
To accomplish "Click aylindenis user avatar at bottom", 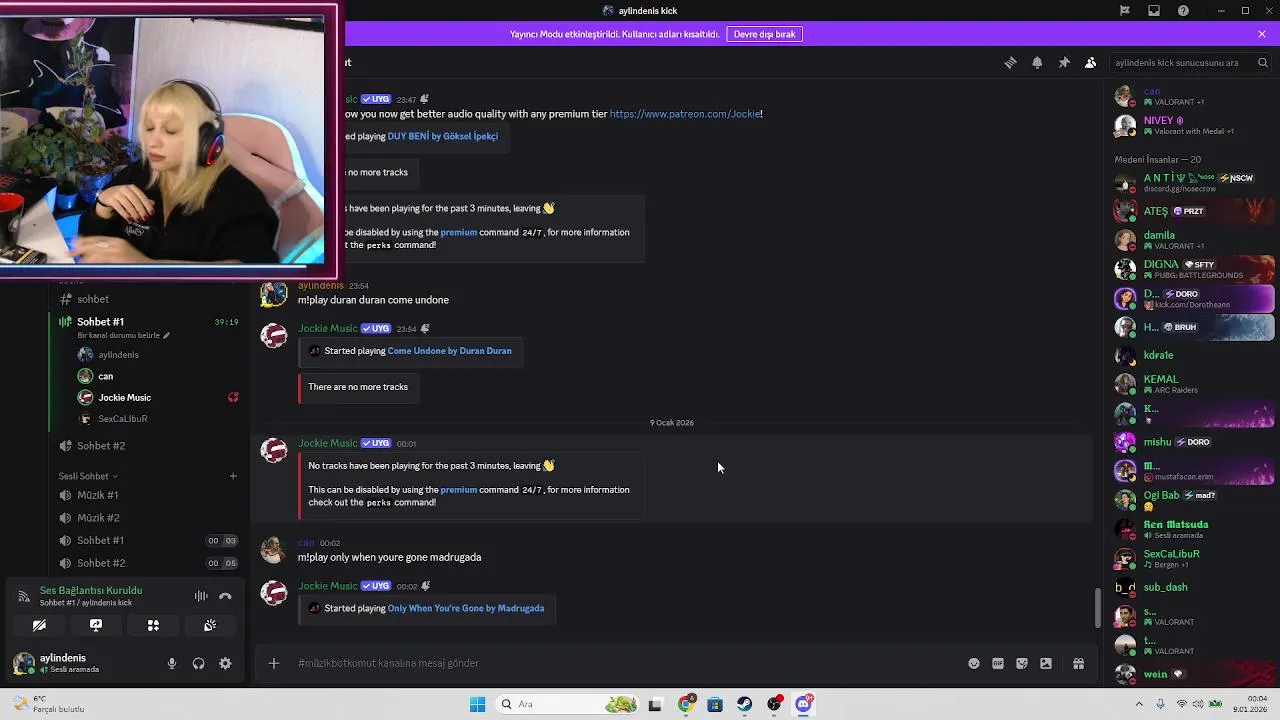I will (x=23, y=663).
